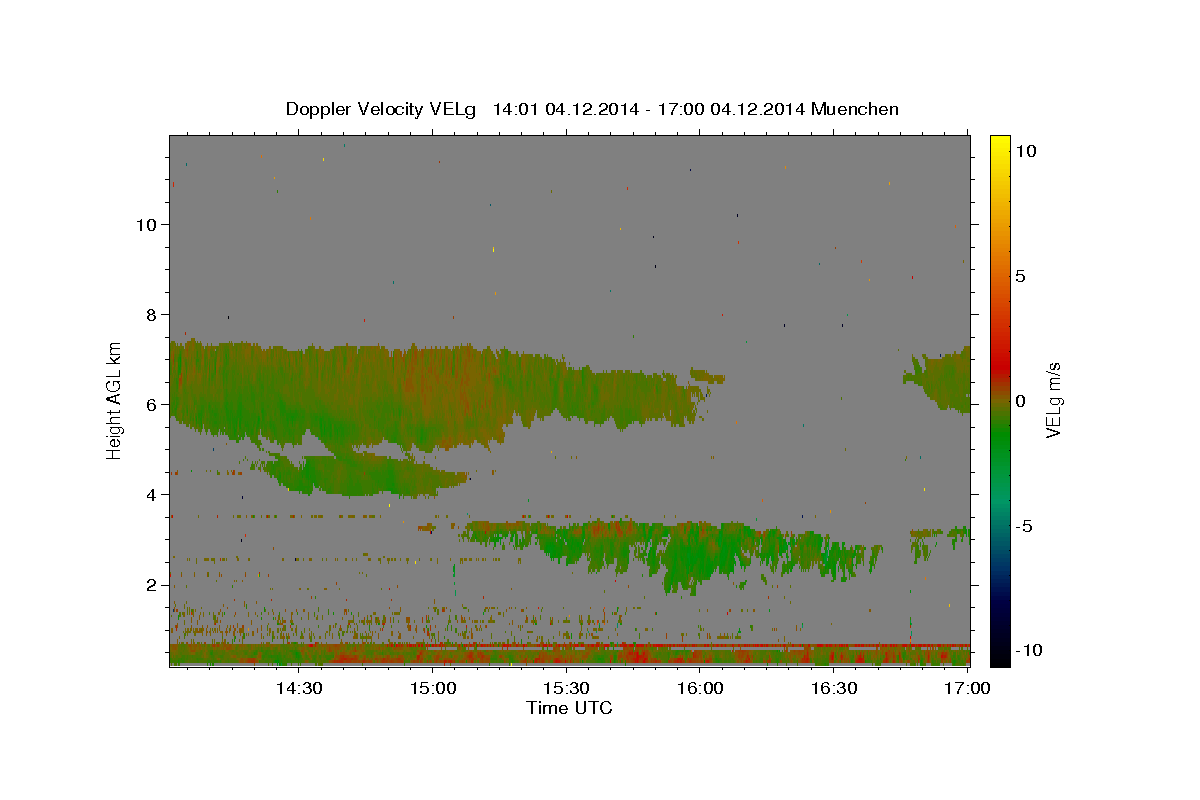Click the 'Height AGL km' axis label
Image resolution: width=1200 pixels, height=800 pixels.
point(114,400)
